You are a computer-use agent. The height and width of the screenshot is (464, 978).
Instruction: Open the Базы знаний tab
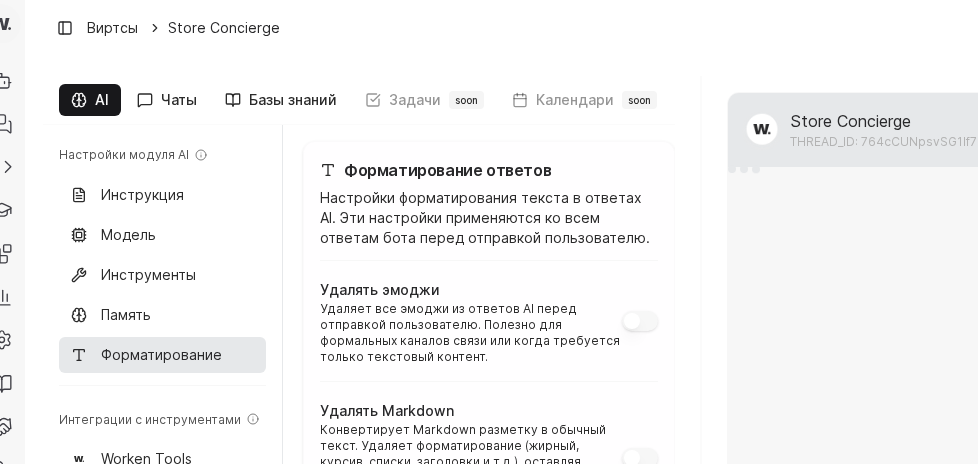tap(281, 100)
